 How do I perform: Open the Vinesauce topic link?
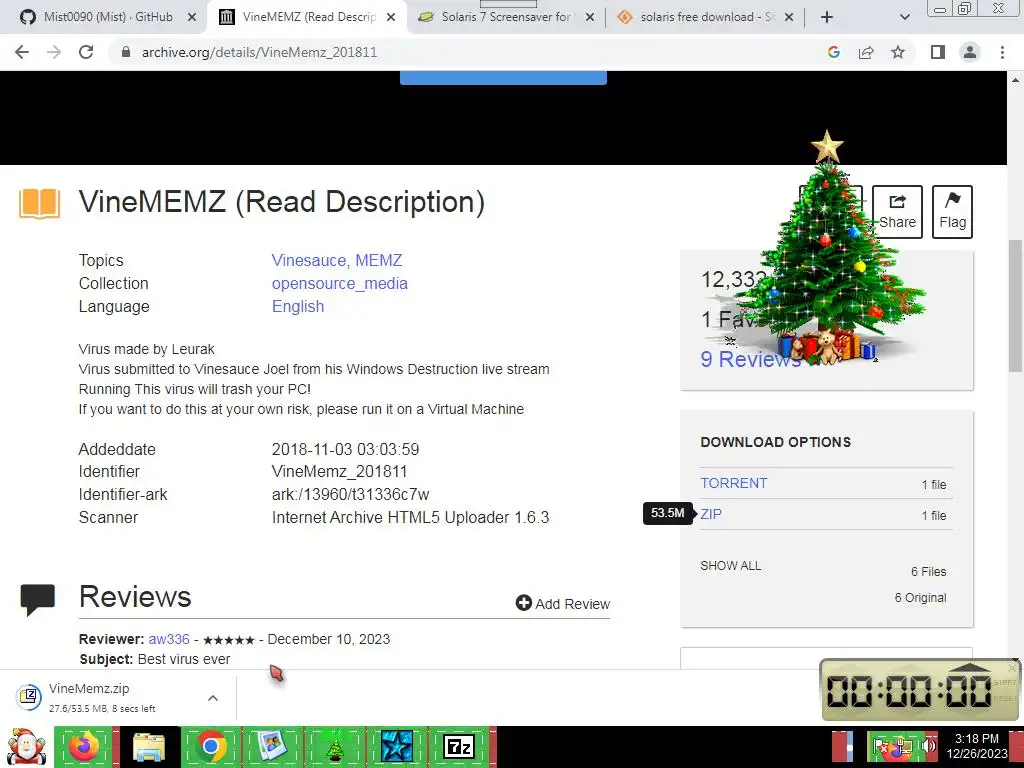coord(310,261)
